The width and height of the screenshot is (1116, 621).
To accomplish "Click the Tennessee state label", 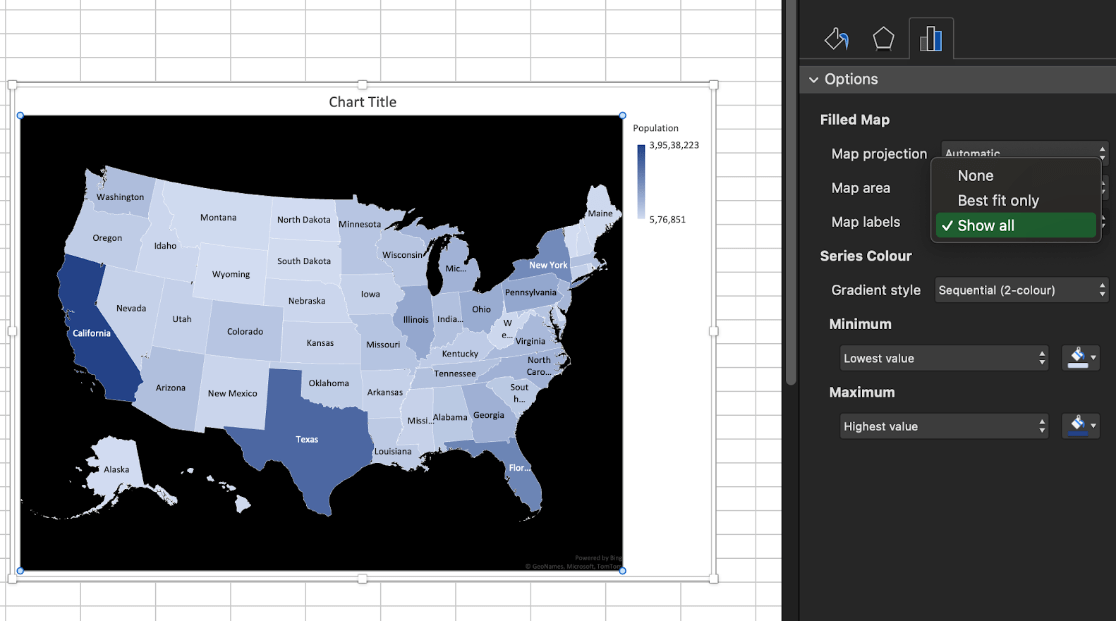I will pos(455,373).
